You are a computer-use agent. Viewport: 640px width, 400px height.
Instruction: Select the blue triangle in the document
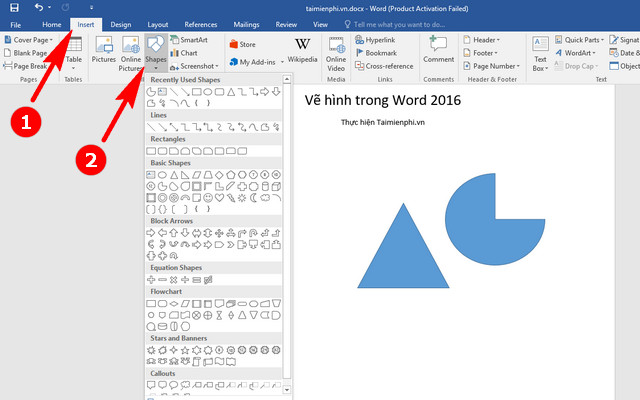403,253
